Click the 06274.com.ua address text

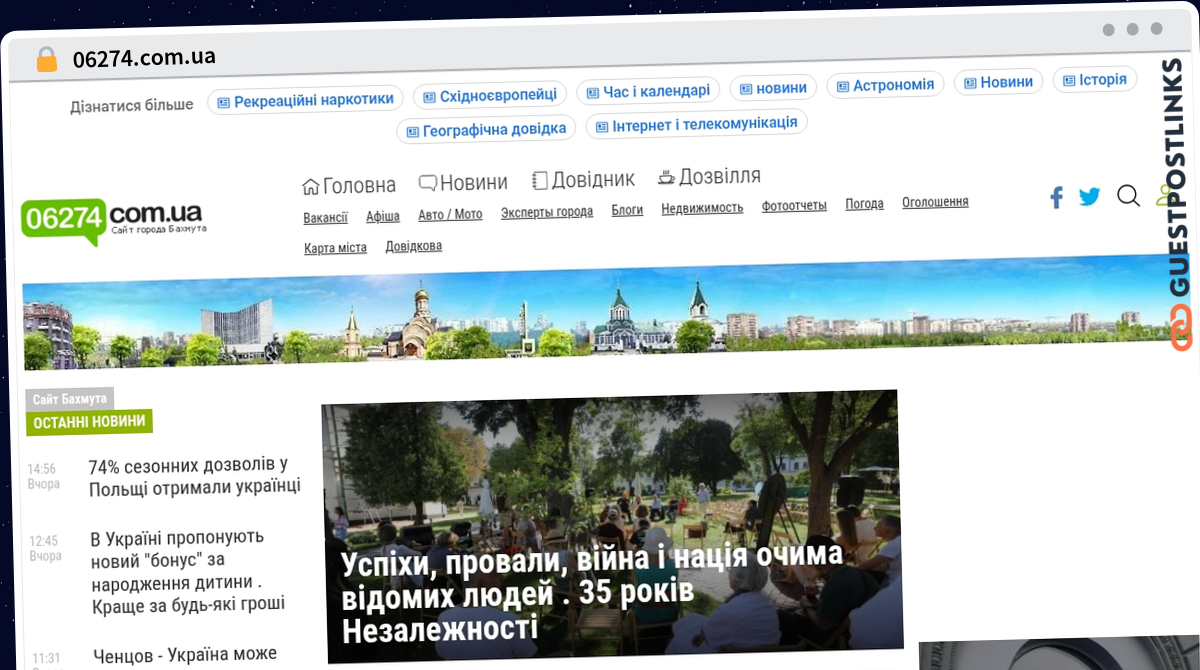pyautogui.click(x=144, y=58)
